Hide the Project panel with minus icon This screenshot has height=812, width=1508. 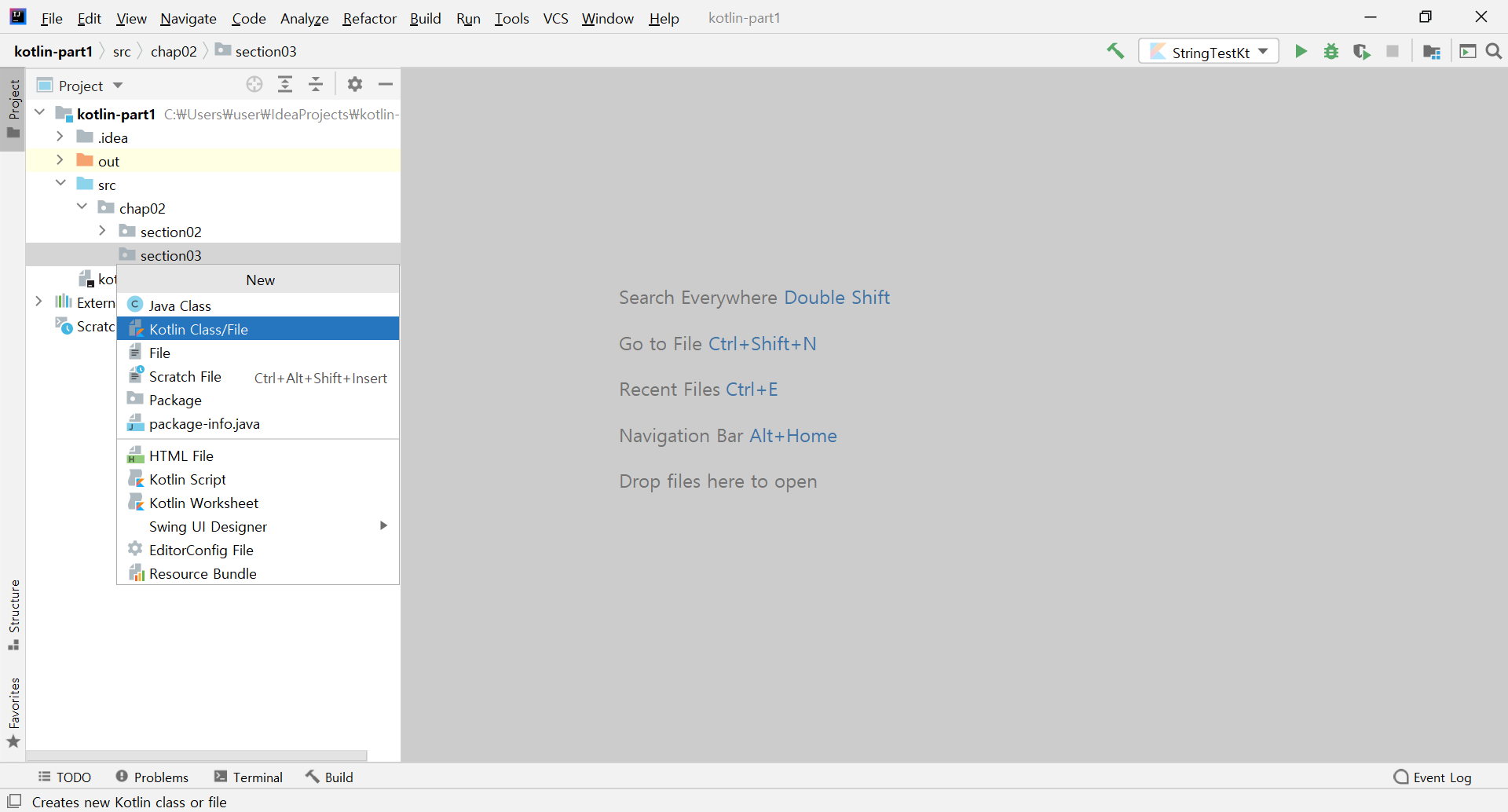386,85
